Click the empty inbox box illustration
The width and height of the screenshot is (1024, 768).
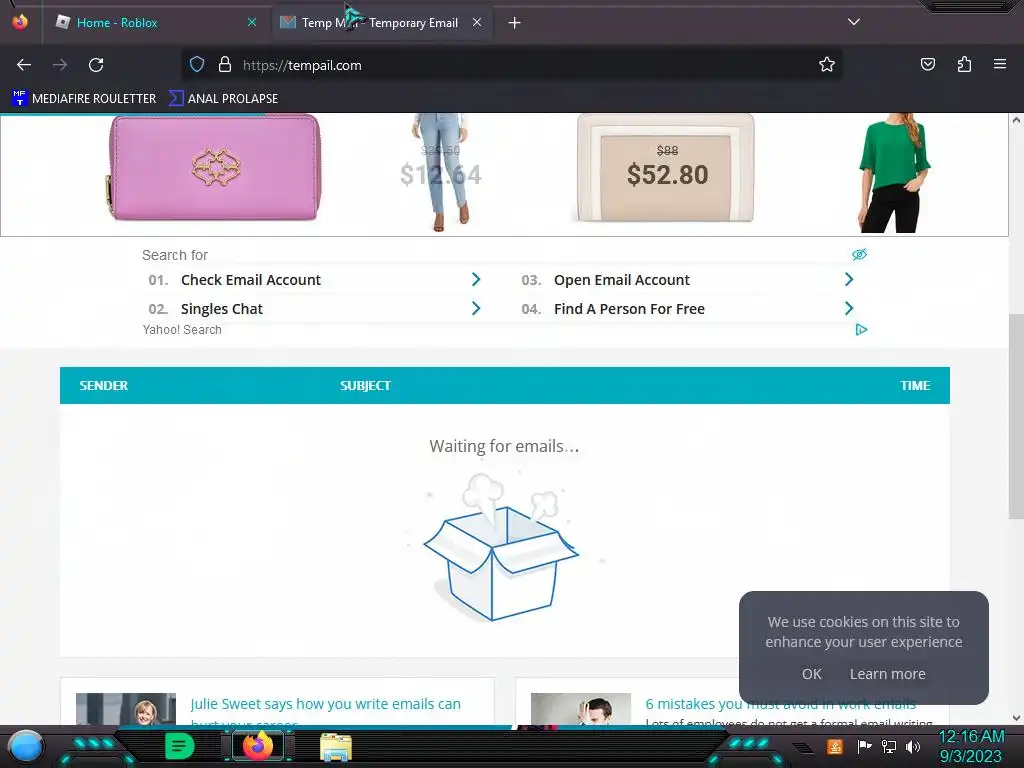point(501,547)
